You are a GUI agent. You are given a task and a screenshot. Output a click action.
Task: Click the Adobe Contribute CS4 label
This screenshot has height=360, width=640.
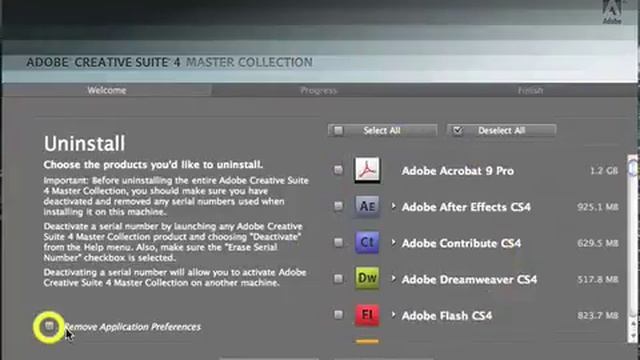[x=461, y=243]
